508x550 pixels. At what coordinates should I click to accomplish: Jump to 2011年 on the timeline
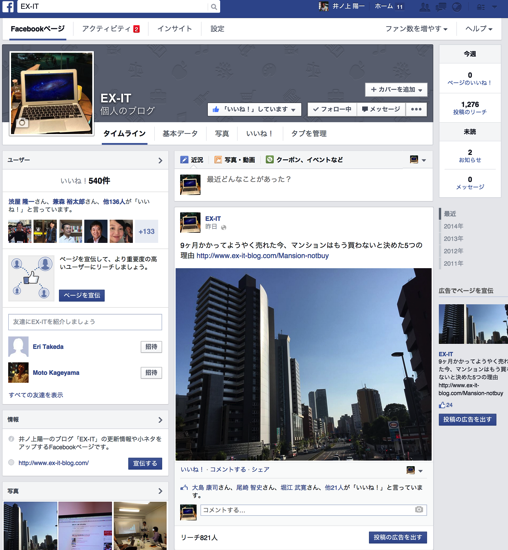coord(453,263)
